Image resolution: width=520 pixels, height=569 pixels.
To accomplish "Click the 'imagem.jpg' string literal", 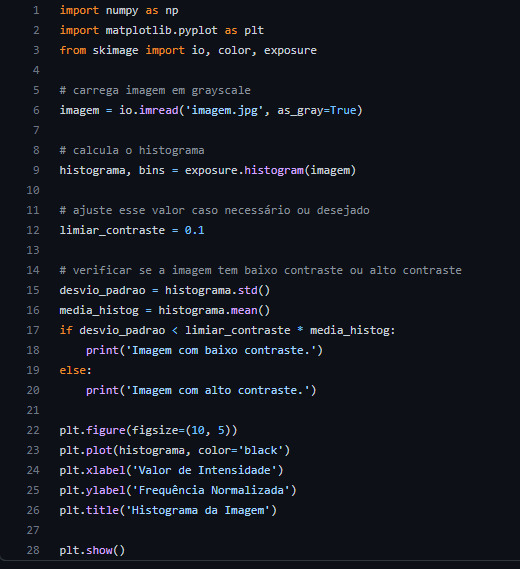I will pyautogui.click(x=224, y=110).
